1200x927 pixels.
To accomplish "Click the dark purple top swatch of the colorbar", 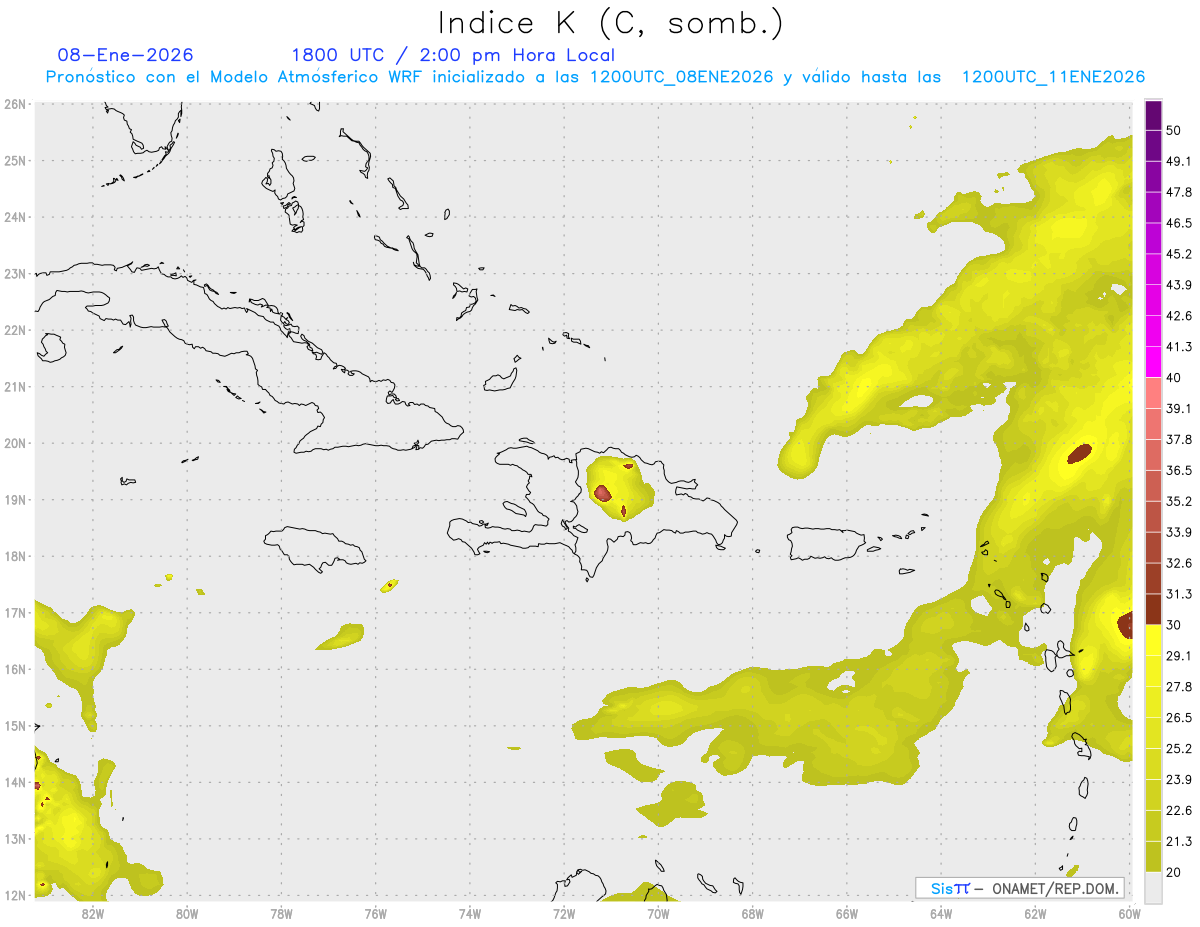I will [1153, 115].
